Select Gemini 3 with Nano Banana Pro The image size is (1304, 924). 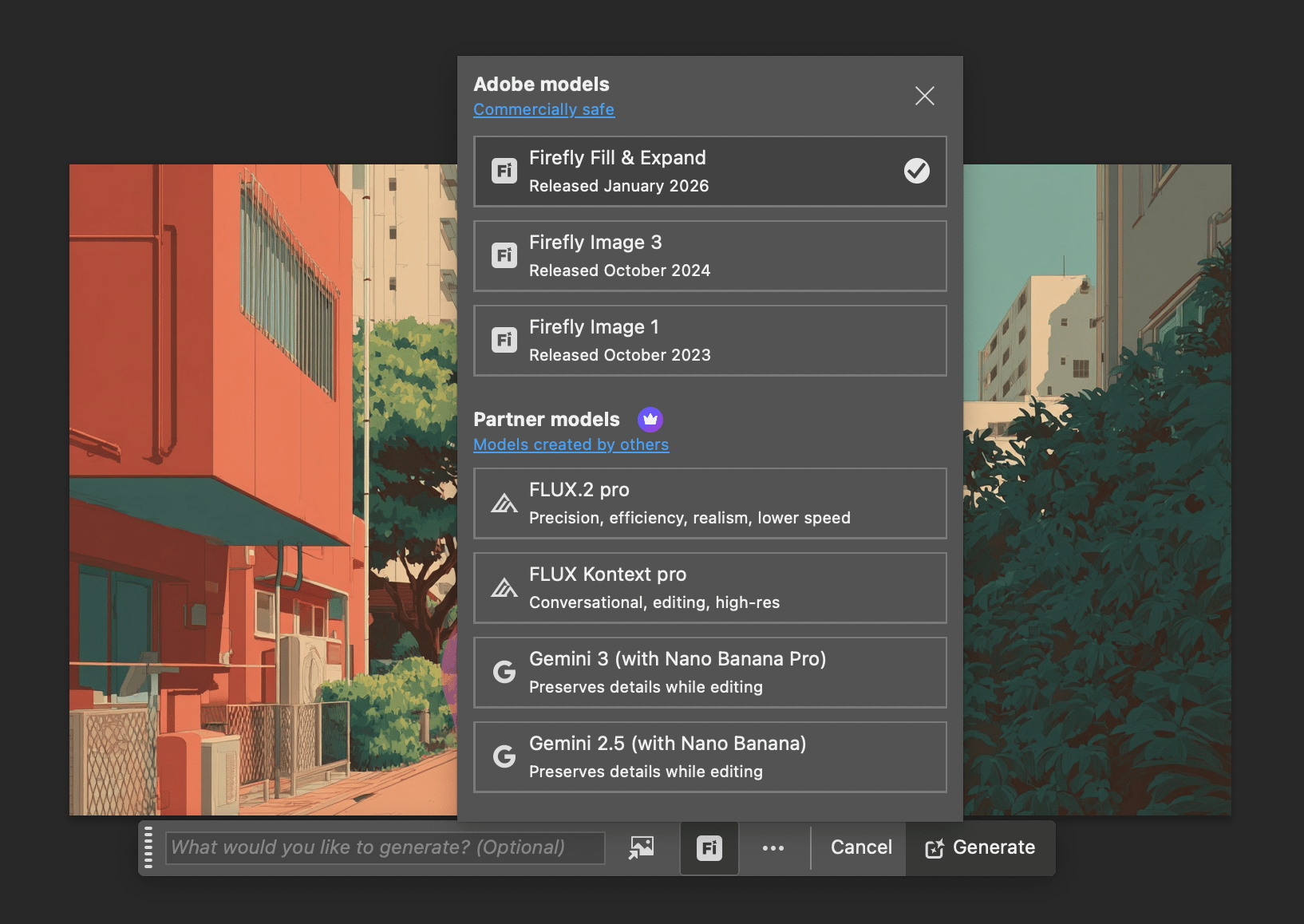(x=709, y=673)
